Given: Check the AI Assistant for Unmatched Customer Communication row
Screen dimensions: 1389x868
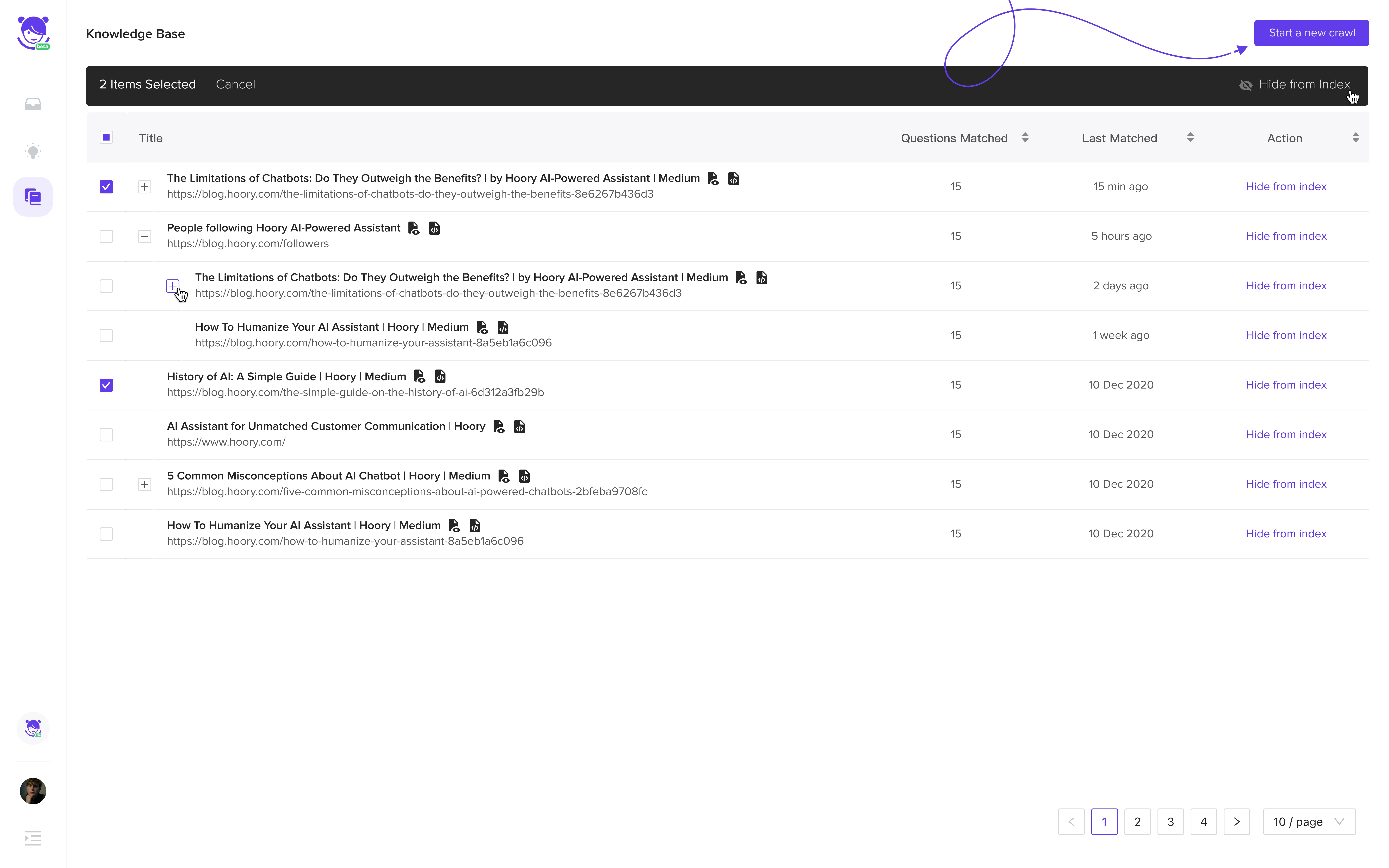Looking at the screenshot, I should 106,435.
